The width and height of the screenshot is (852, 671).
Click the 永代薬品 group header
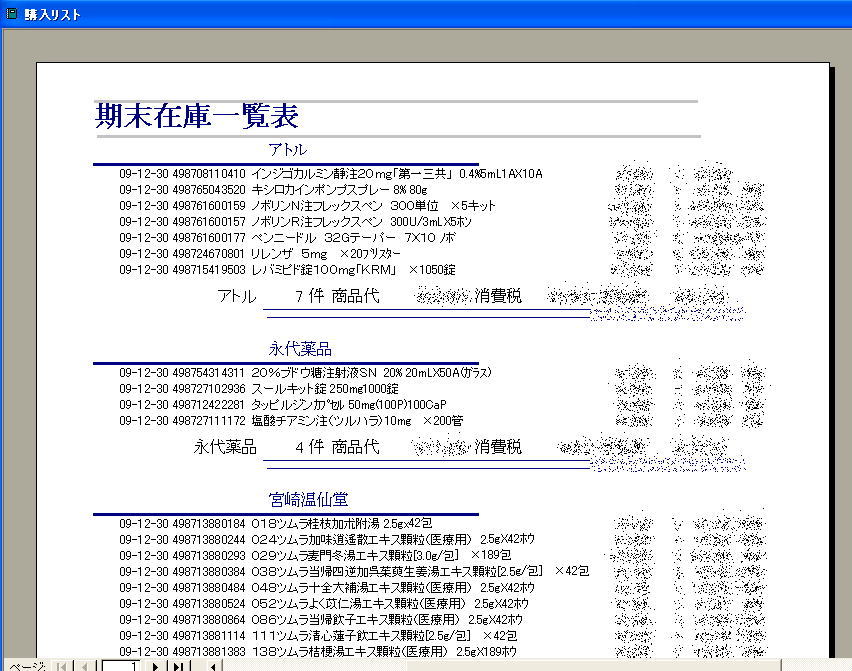tap(300, 349)
